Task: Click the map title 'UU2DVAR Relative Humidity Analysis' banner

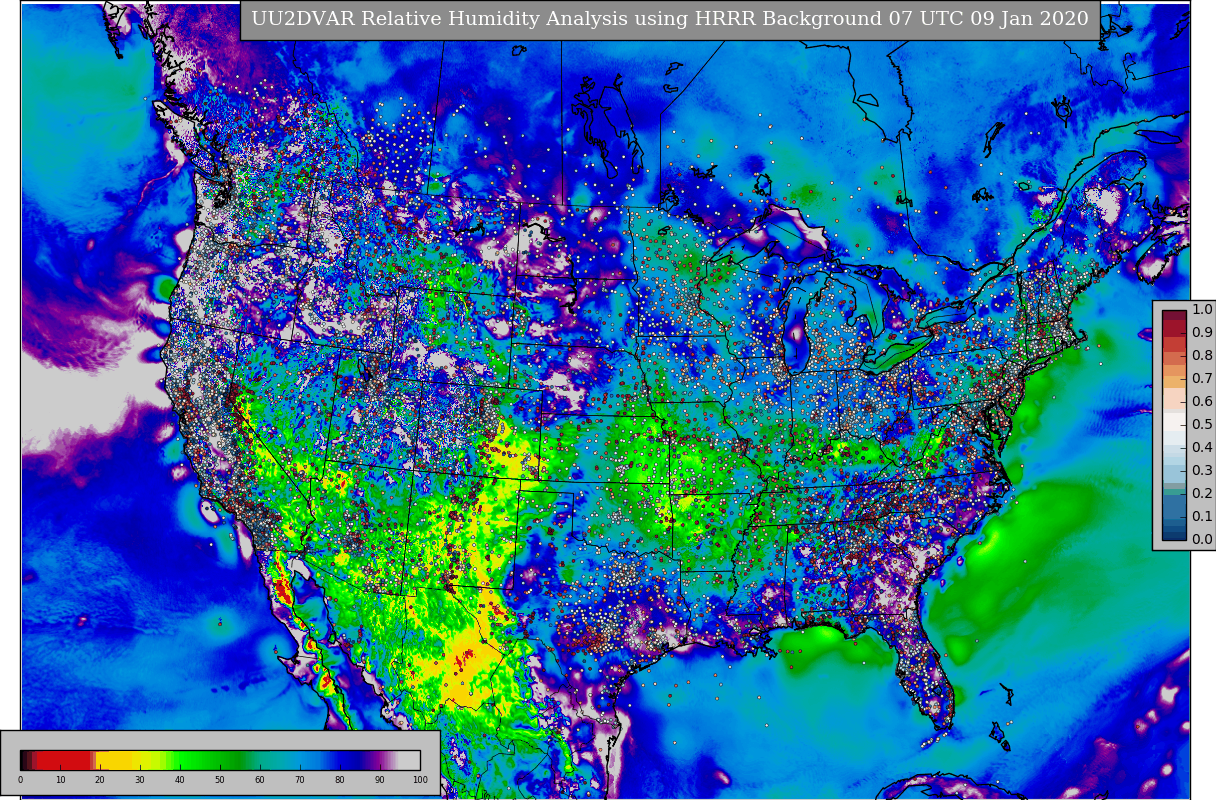Action: [670, 19]
